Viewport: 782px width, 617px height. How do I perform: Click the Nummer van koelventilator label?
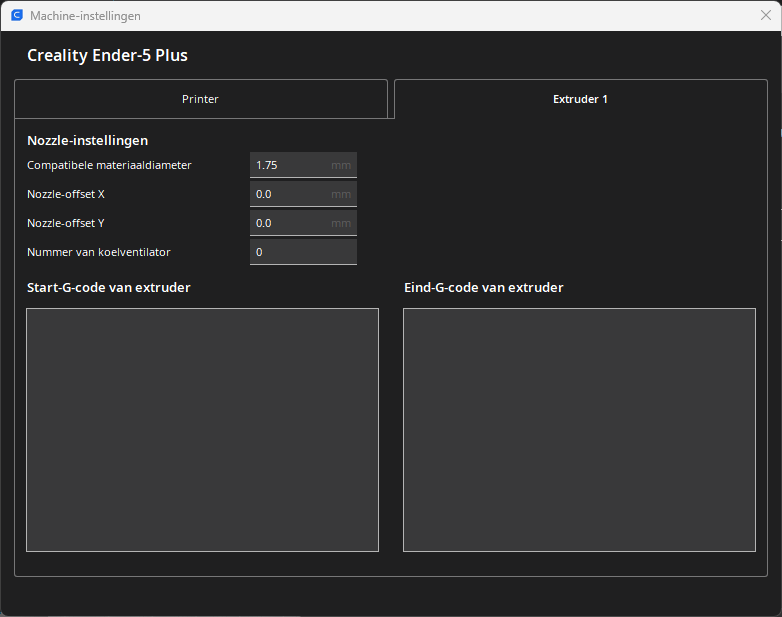[x=99, y=252]
